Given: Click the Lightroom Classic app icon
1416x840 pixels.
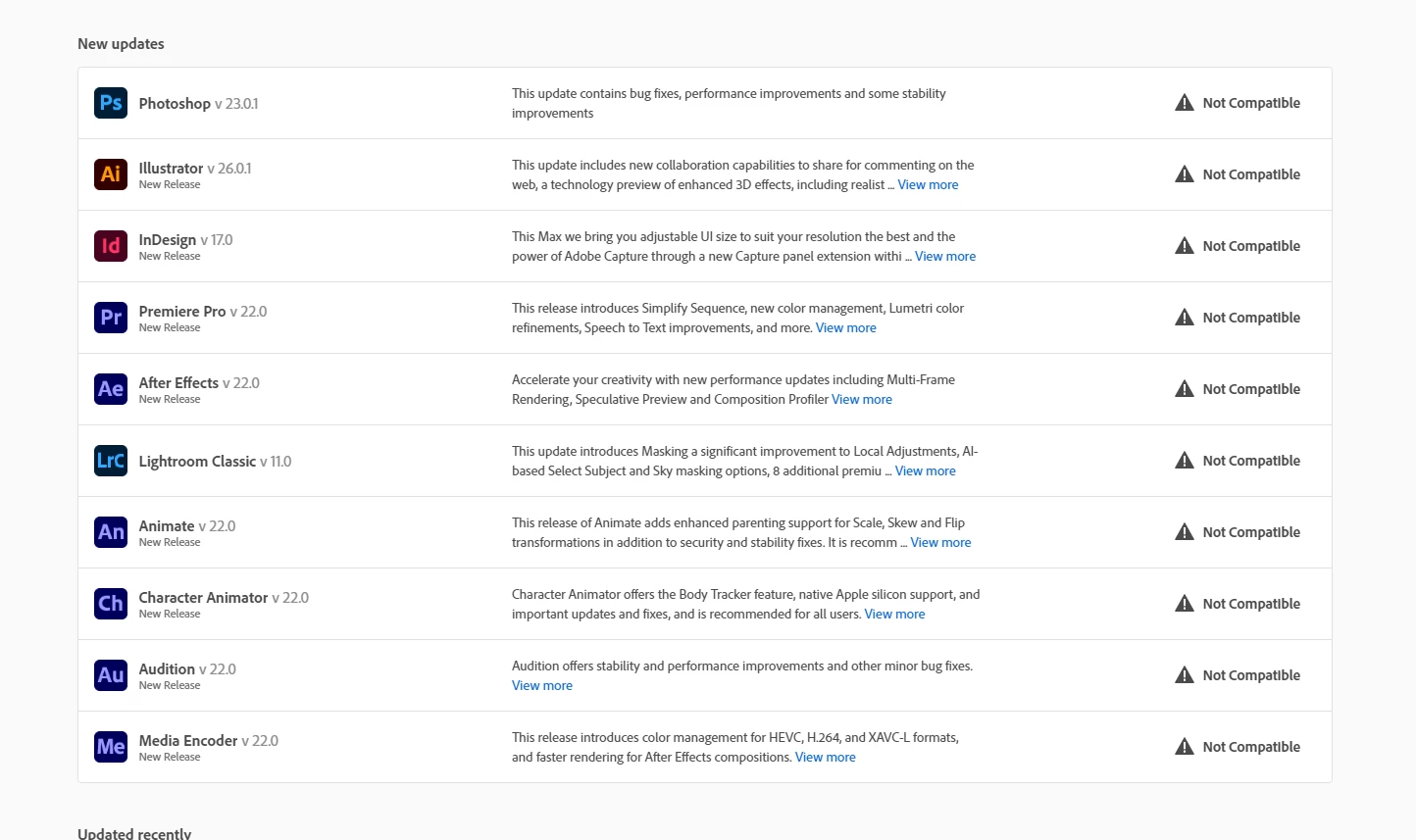Looking at the screenshot, I should pyautogui.click(x=111, y=461).
